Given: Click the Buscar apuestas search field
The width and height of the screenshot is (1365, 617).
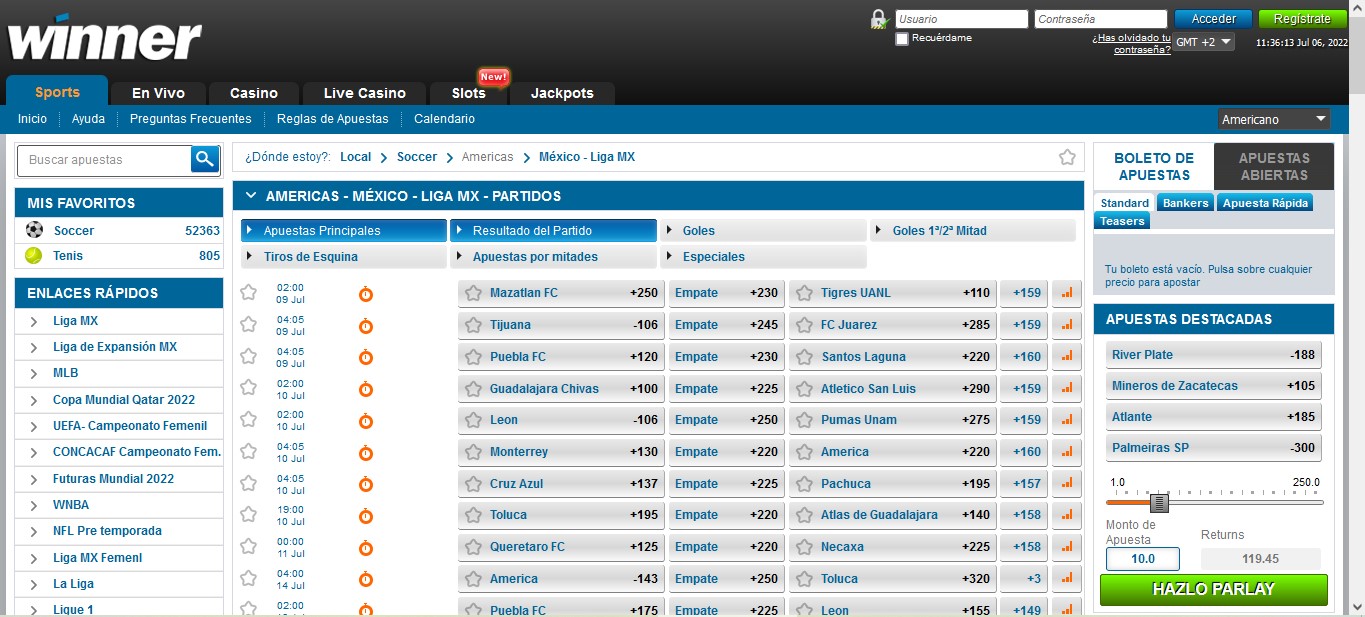Looking at the screenshot, I should tap(104, 159).
